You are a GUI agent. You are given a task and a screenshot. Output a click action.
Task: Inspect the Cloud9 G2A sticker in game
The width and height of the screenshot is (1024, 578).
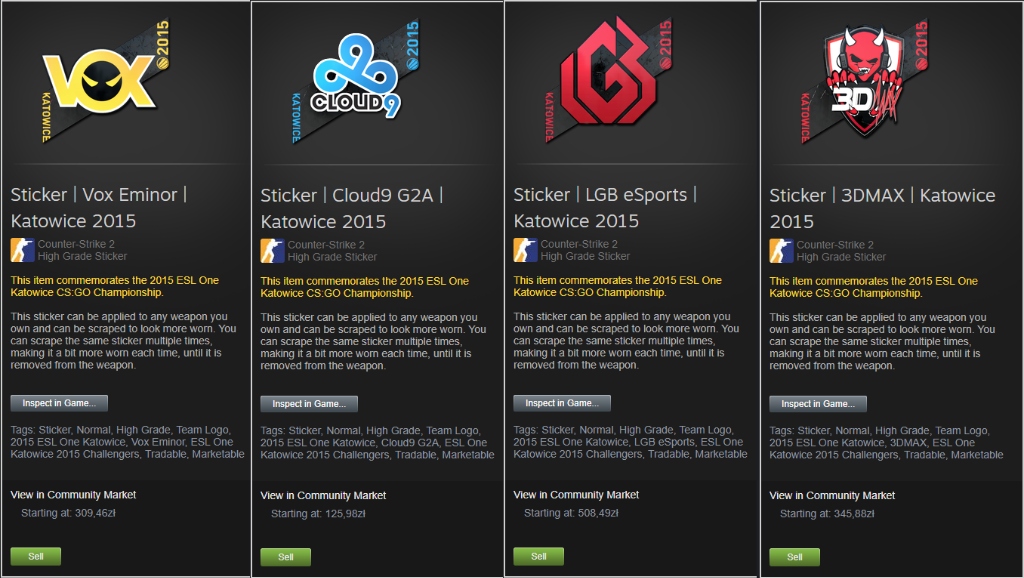click(x=309, y=404)
